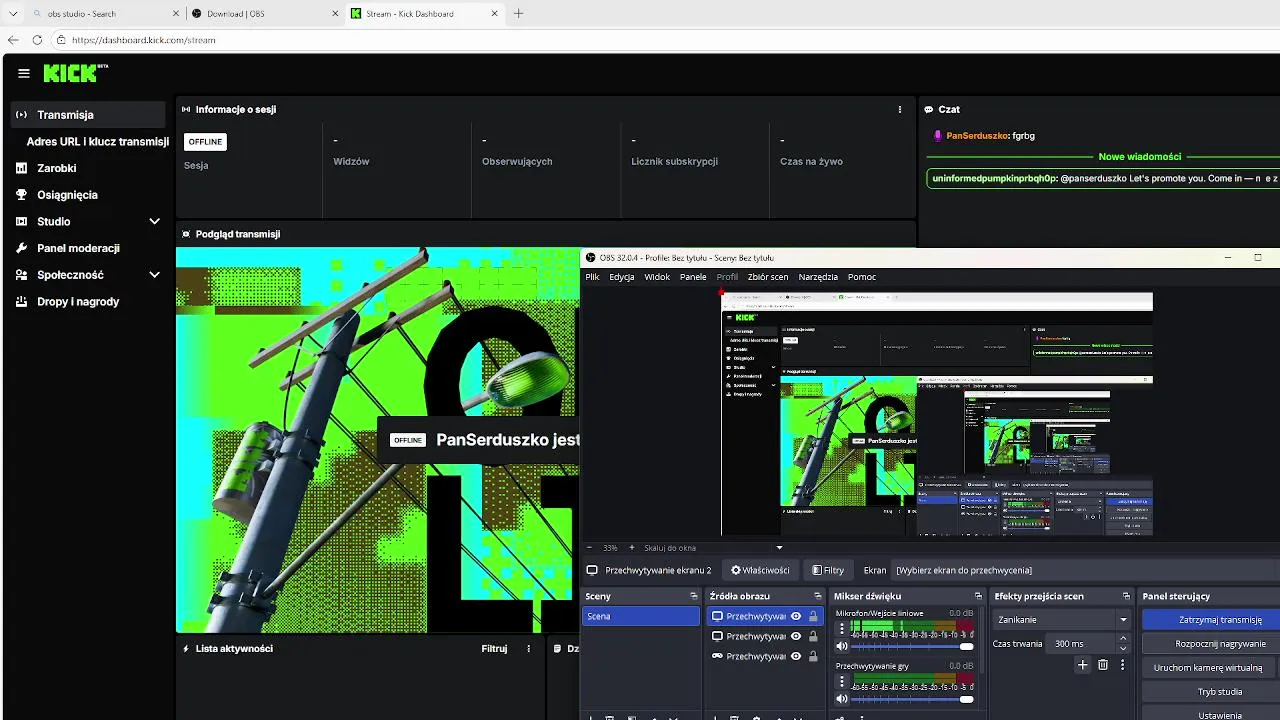Zoom out the OBS preview
This screenshot has width=1280, height=720.
click(589, 548)
